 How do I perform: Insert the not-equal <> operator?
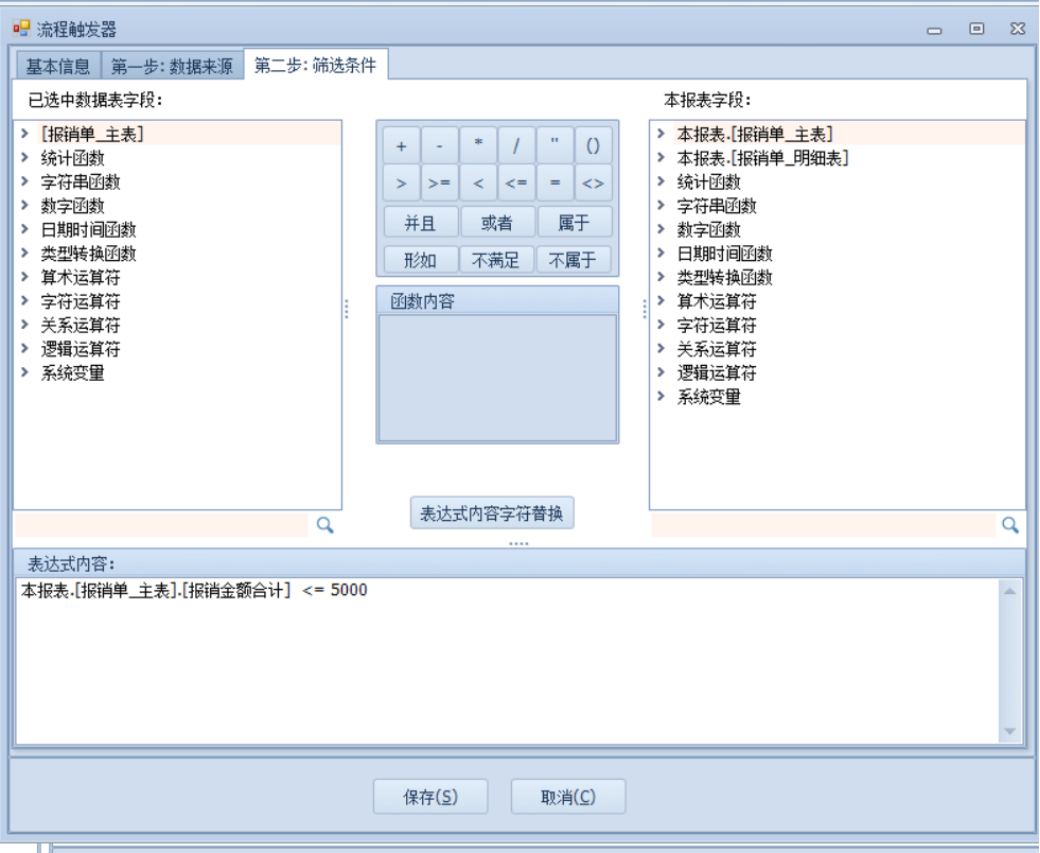click(593, 184)
